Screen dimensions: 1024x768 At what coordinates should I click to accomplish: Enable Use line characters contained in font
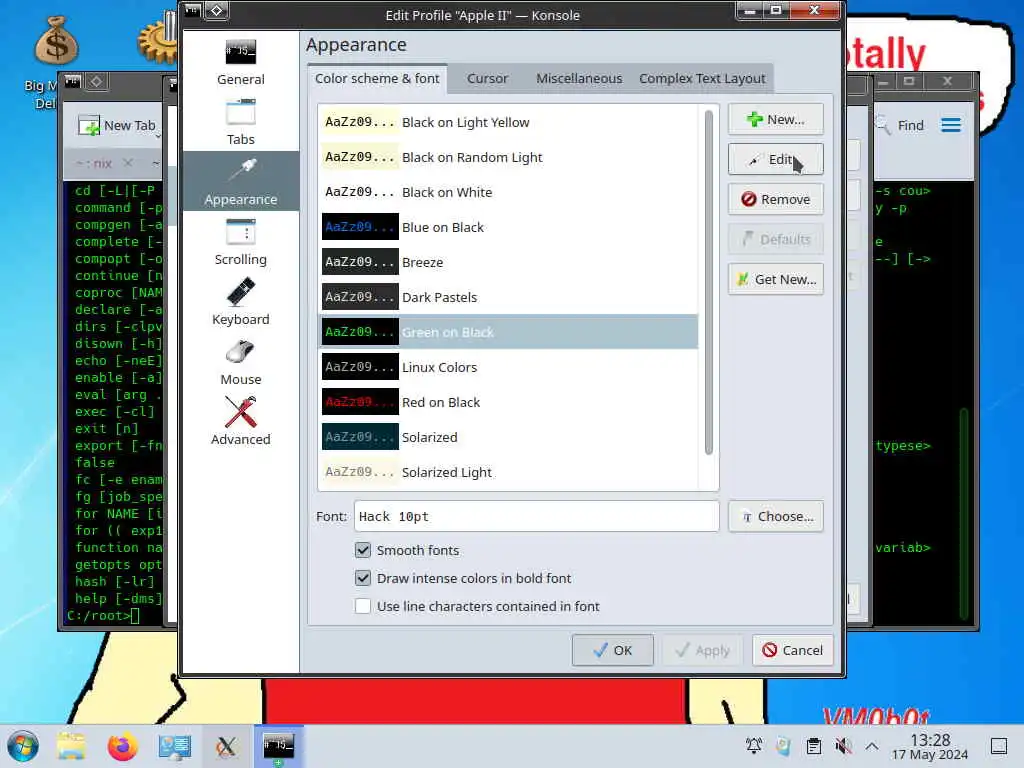[x=362, y=606]
